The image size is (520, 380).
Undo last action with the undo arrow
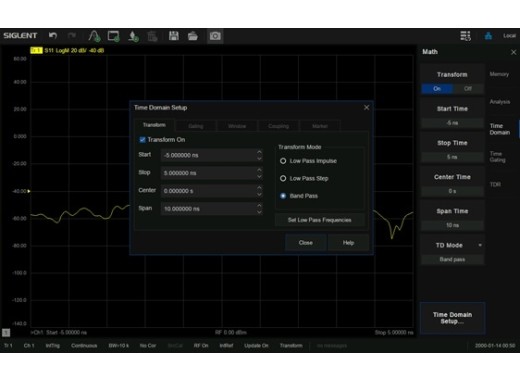(53, 35)
